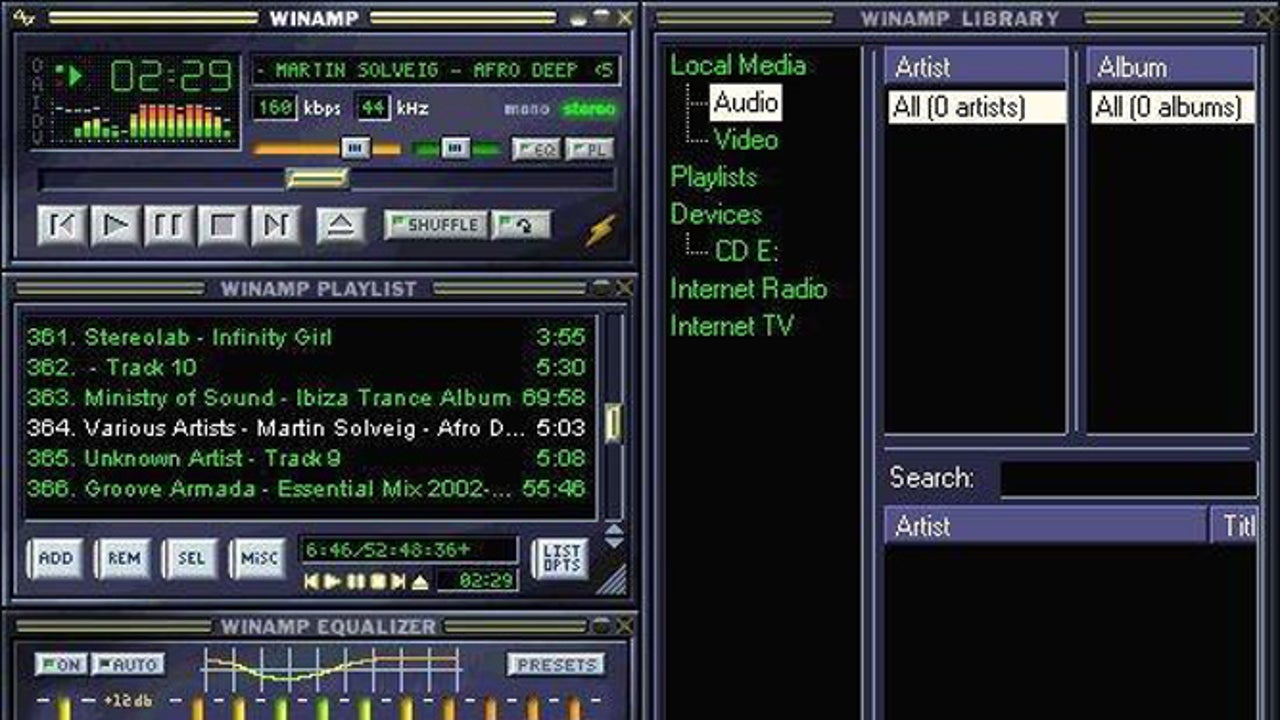Open the Winamp main menu icon in the title bar
Image resolution: width=1280 pixels, height=720 pixels.
23,17
